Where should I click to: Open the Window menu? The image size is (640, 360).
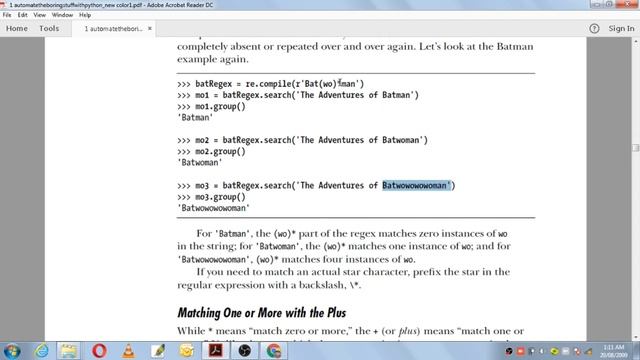pos(62,15)
